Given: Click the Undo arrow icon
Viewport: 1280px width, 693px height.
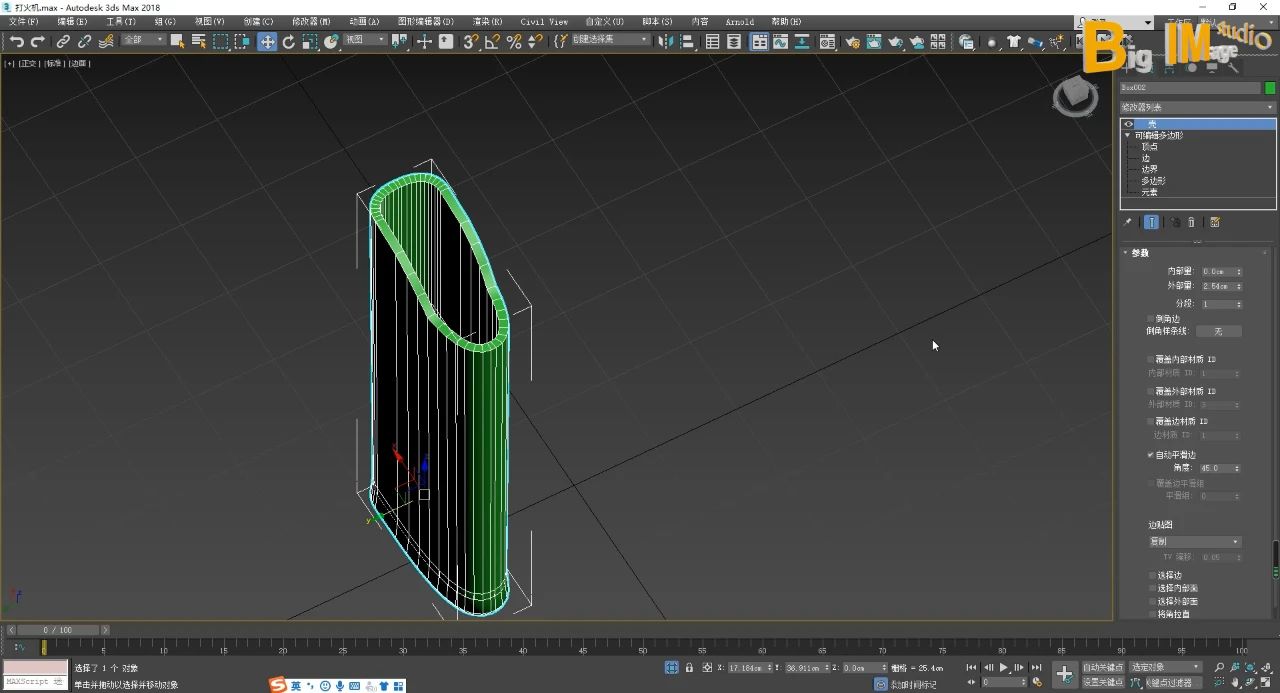Looking at the screenshot, I should 16,41.
